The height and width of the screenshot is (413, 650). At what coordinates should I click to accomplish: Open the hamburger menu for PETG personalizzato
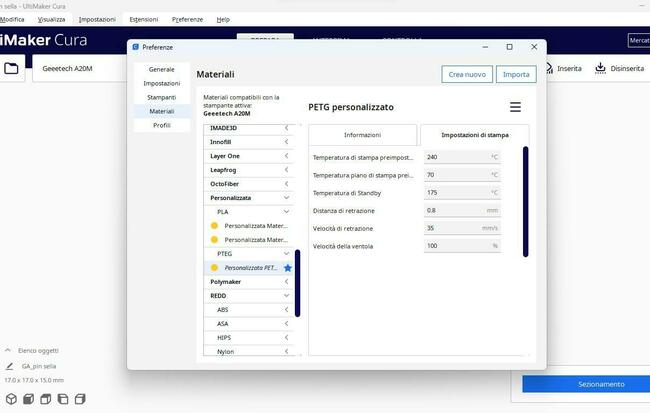tap(515, 107)
